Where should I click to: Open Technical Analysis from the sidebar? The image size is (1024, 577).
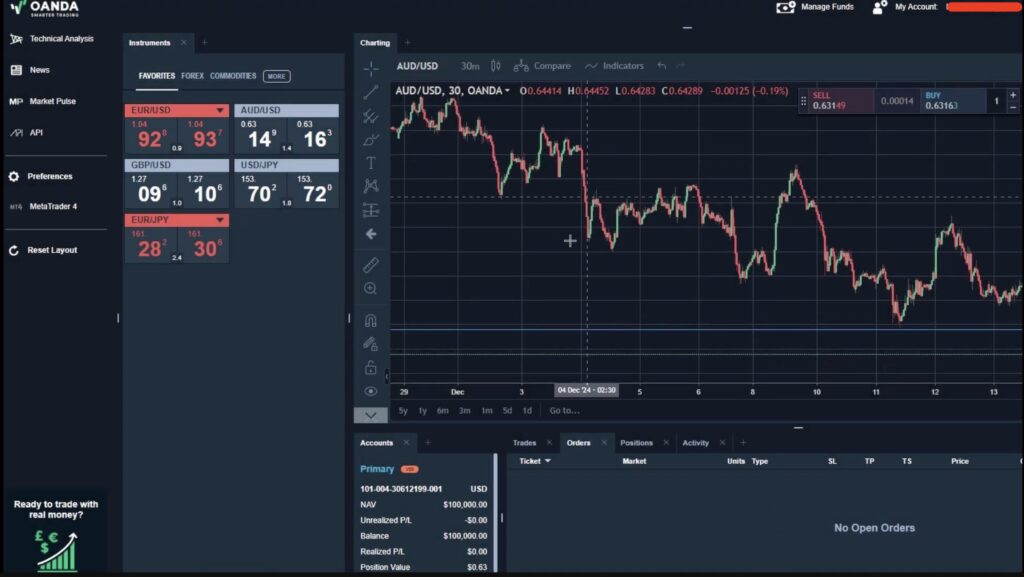pyautogui.click(x=52, y=39)
